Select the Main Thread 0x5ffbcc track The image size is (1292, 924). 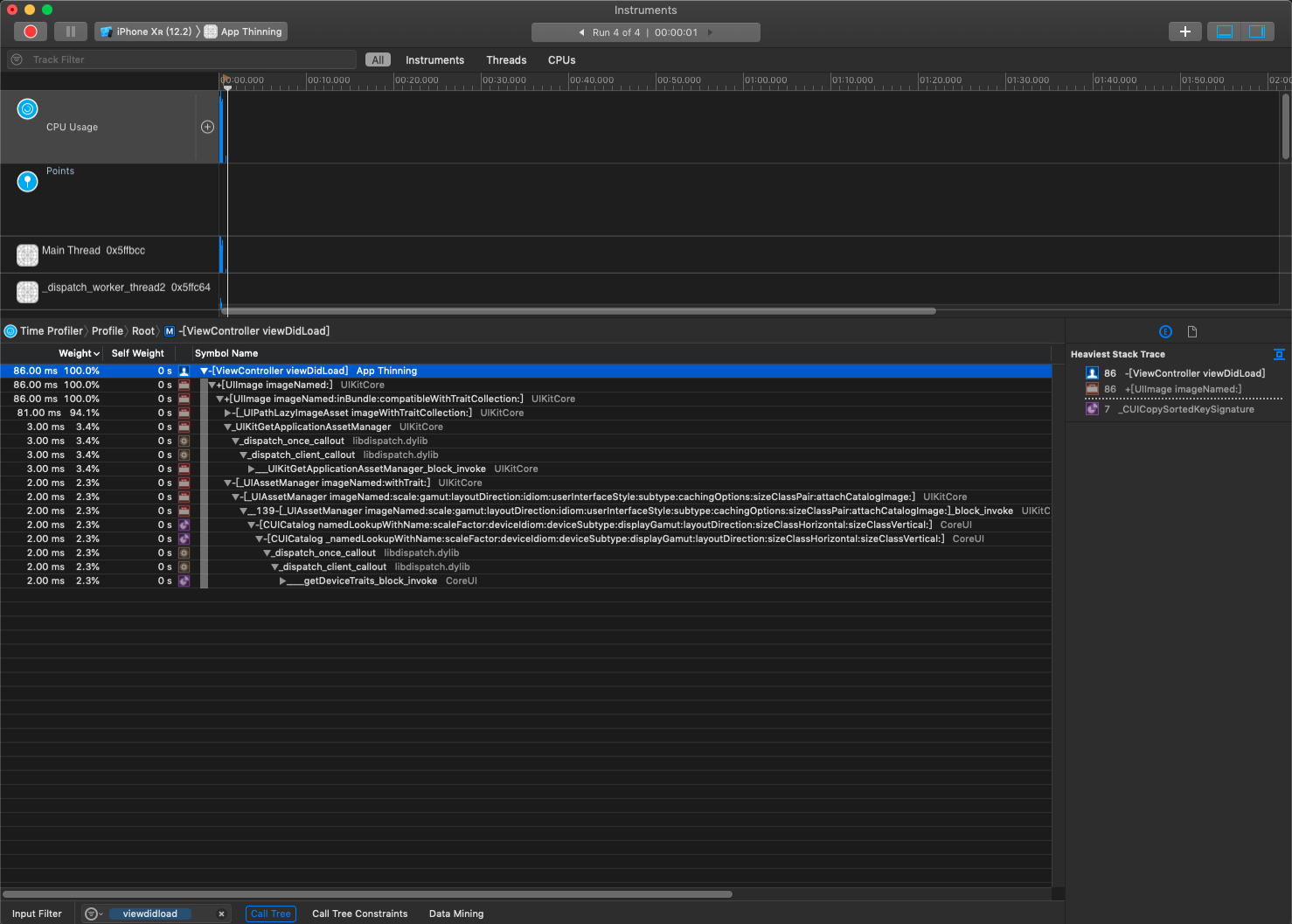[x=109, y=254]
